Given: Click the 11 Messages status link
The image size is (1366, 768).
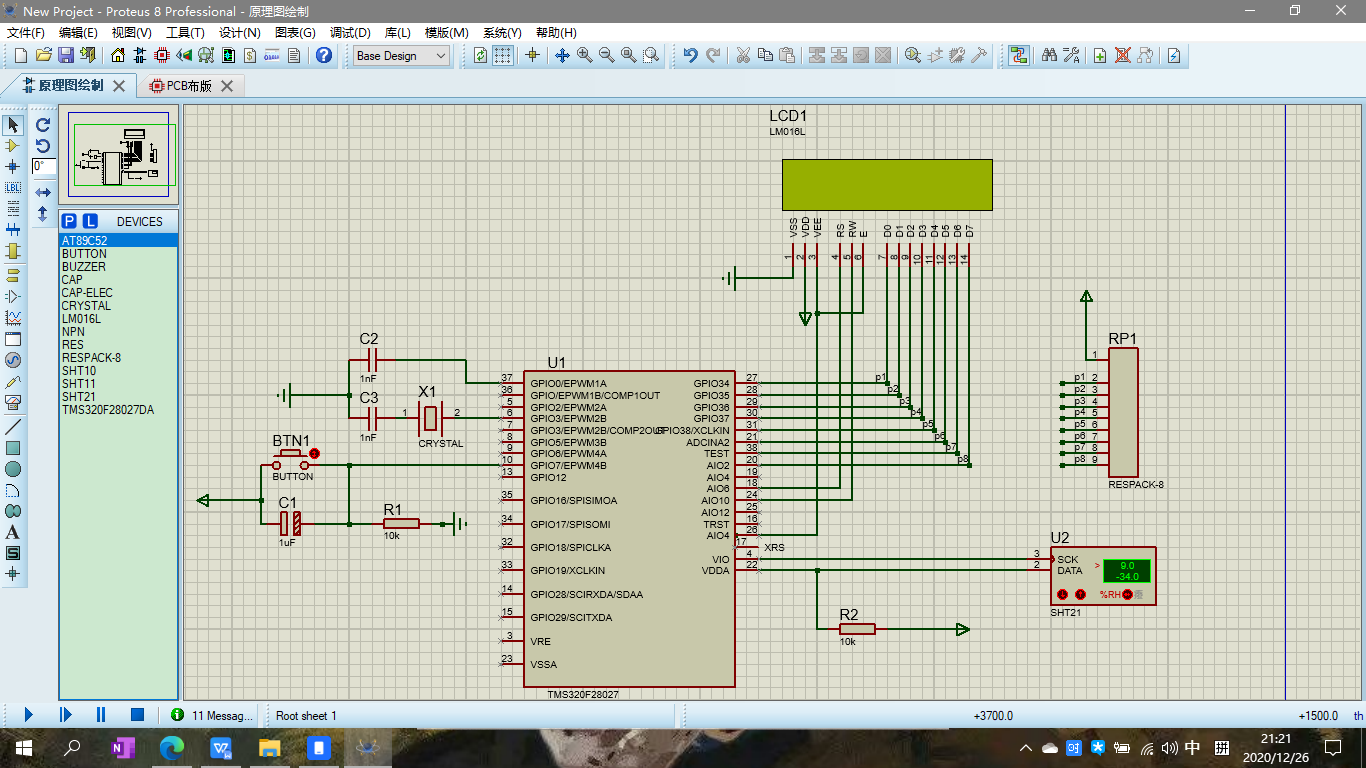Looking at the screenshot, I should tap(212, 716).
